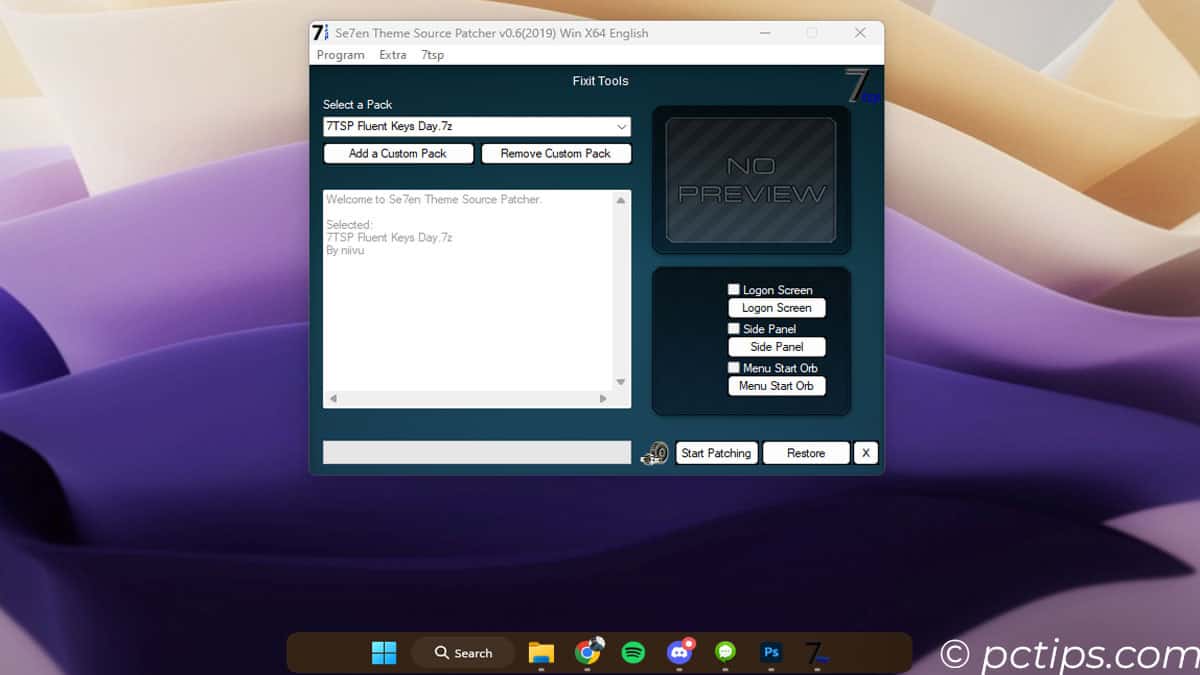Image resolution: width=1200 pixels, height=675 pixels.
Task: Open the 7tsp menu
Action: (432, 55)
